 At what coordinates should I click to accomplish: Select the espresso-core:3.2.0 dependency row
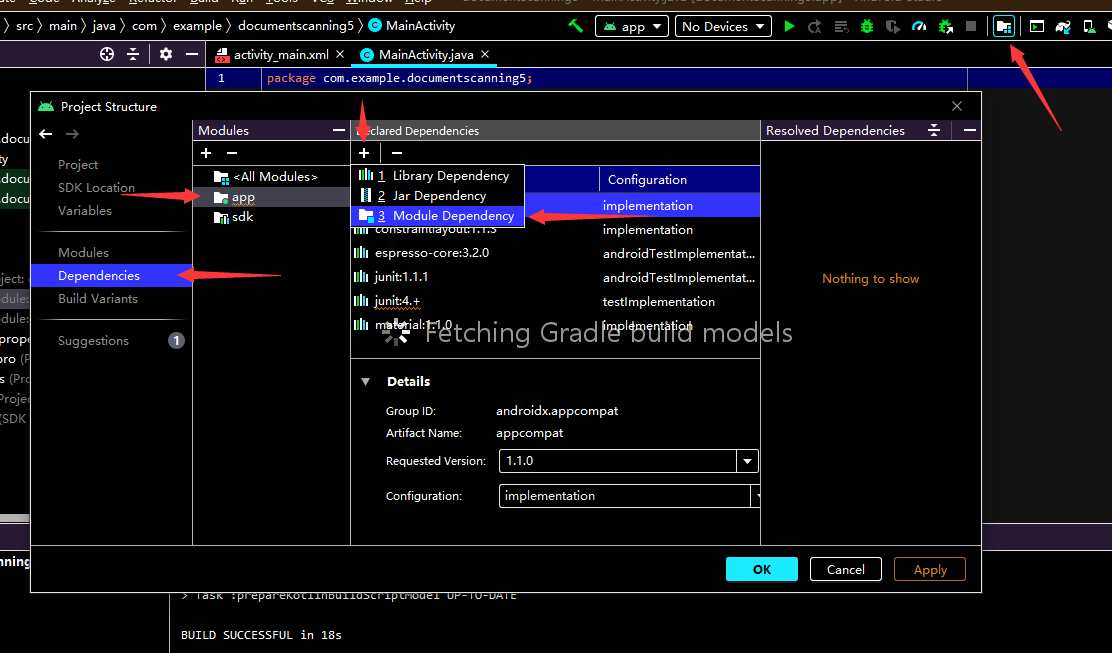pyautogui.click(x=555, y=253)
